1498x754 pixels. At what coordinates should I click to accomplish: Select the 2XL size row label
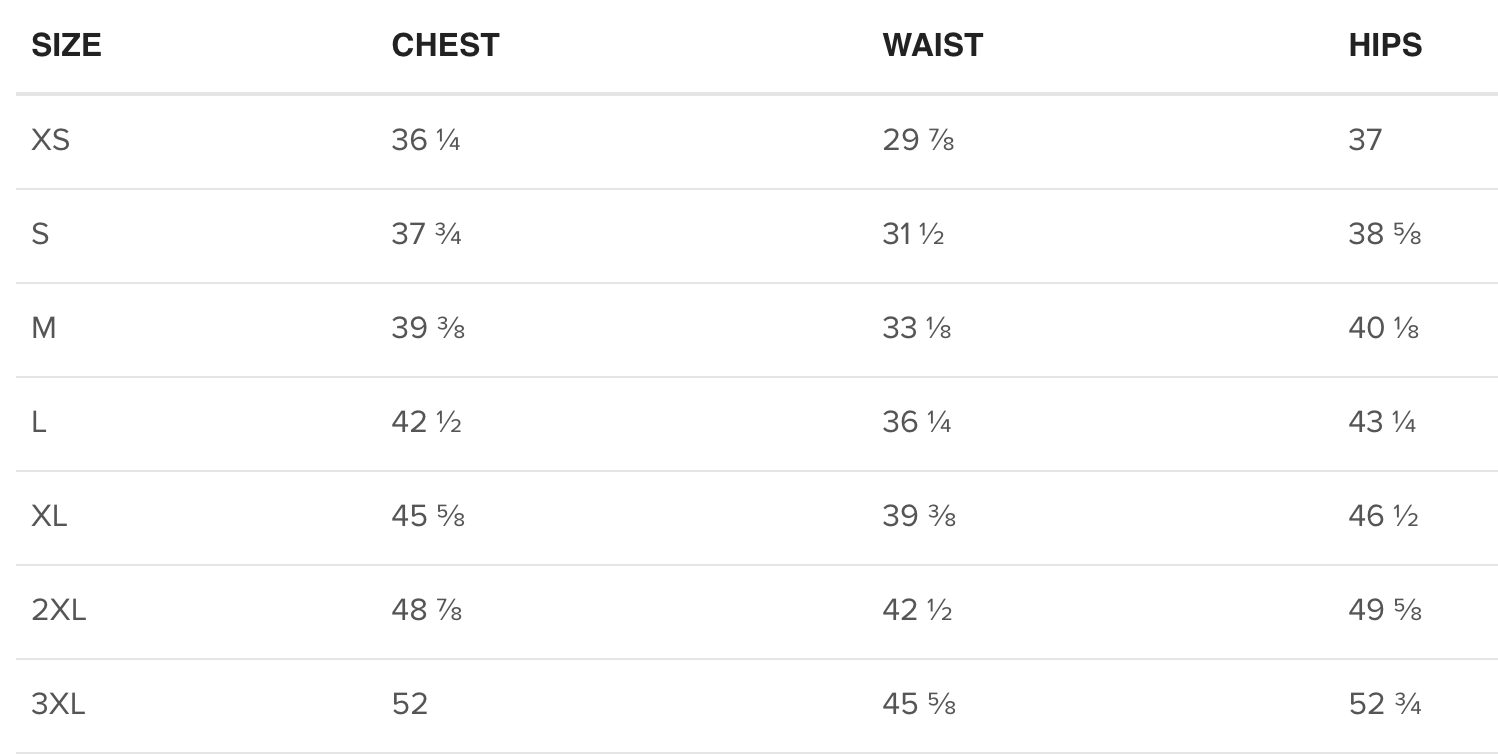coord(59,610)
